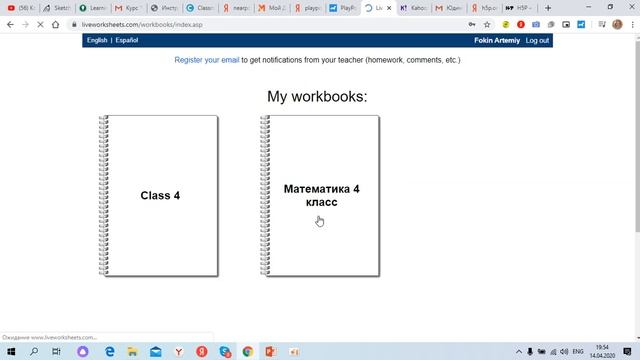The width and height of the screenshot is (640, 360).
Task: Open the Chrome three-dot menu
Action: pos(632,24)
